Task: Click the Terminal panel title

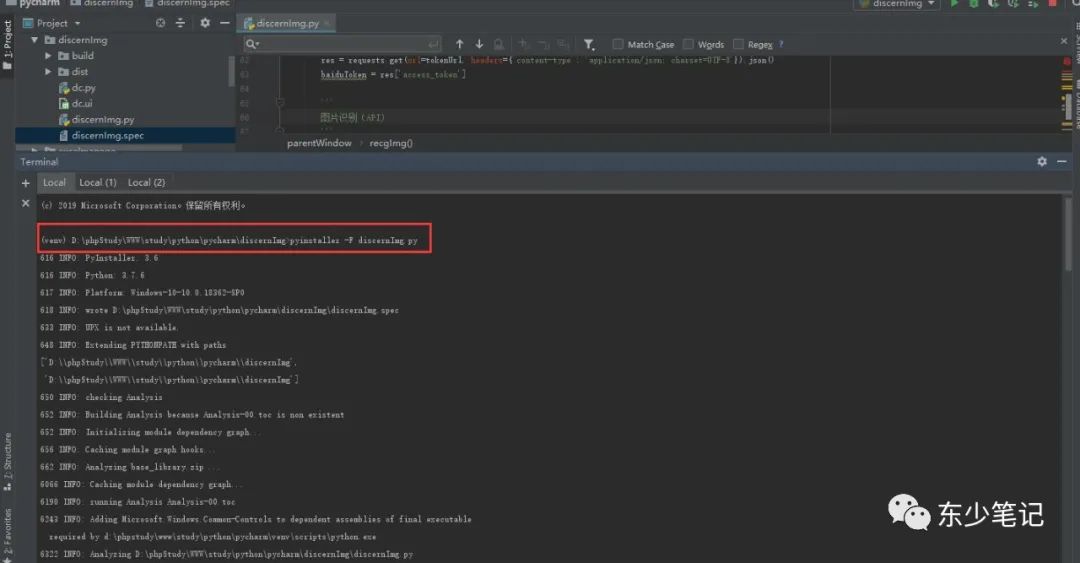Action: 39,162
